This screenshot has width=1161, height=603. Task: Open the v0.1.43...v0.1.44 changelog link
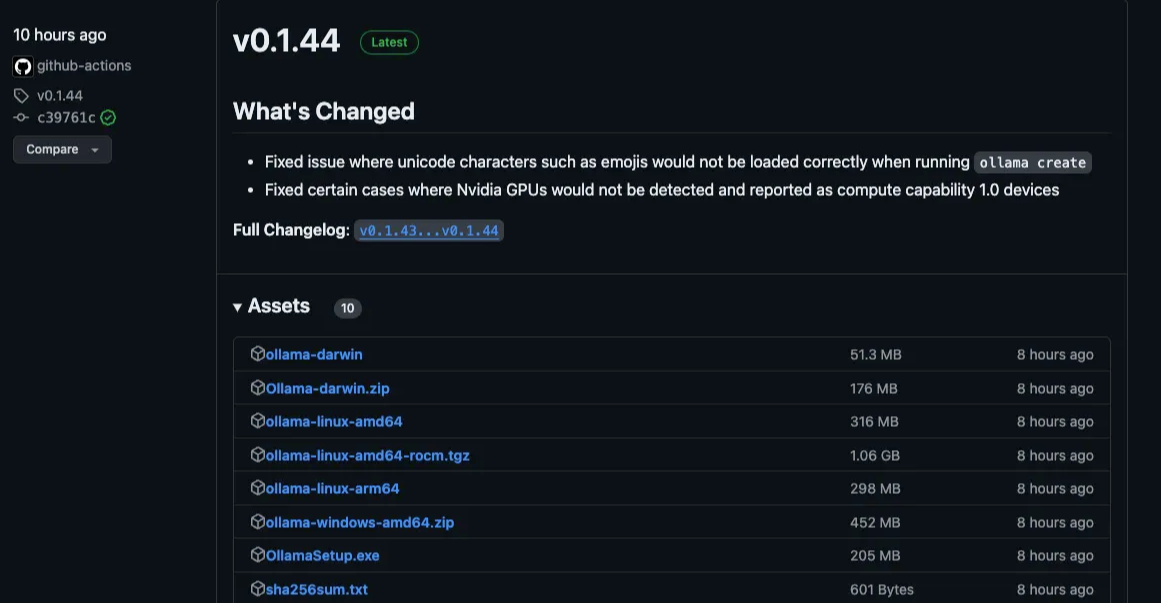[429, 230]
